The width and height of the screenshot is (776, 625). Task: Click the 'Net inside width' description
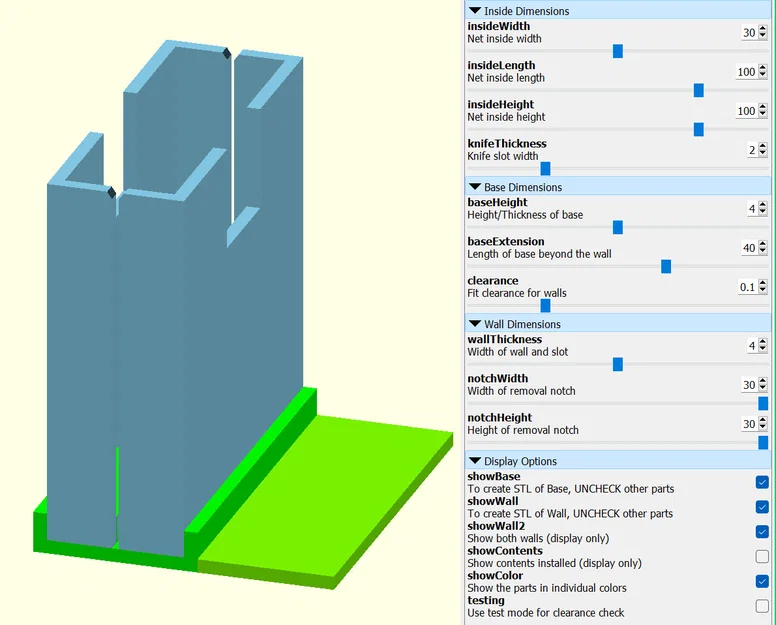[x=504, y=39]
